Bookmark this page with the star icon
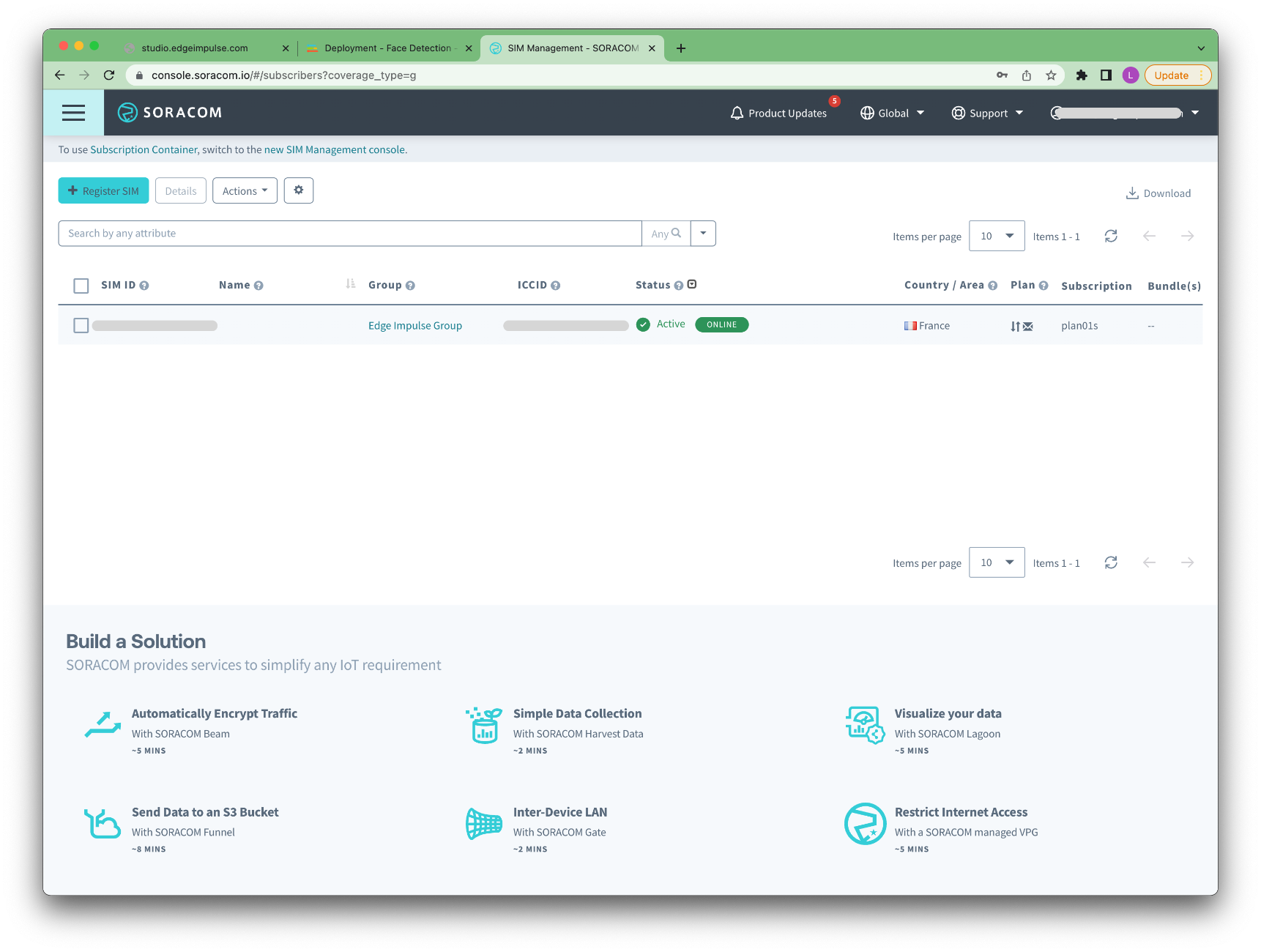The height and width of the screenshot is (952, 1261). pyautogui.click(x=1051, y=75)
